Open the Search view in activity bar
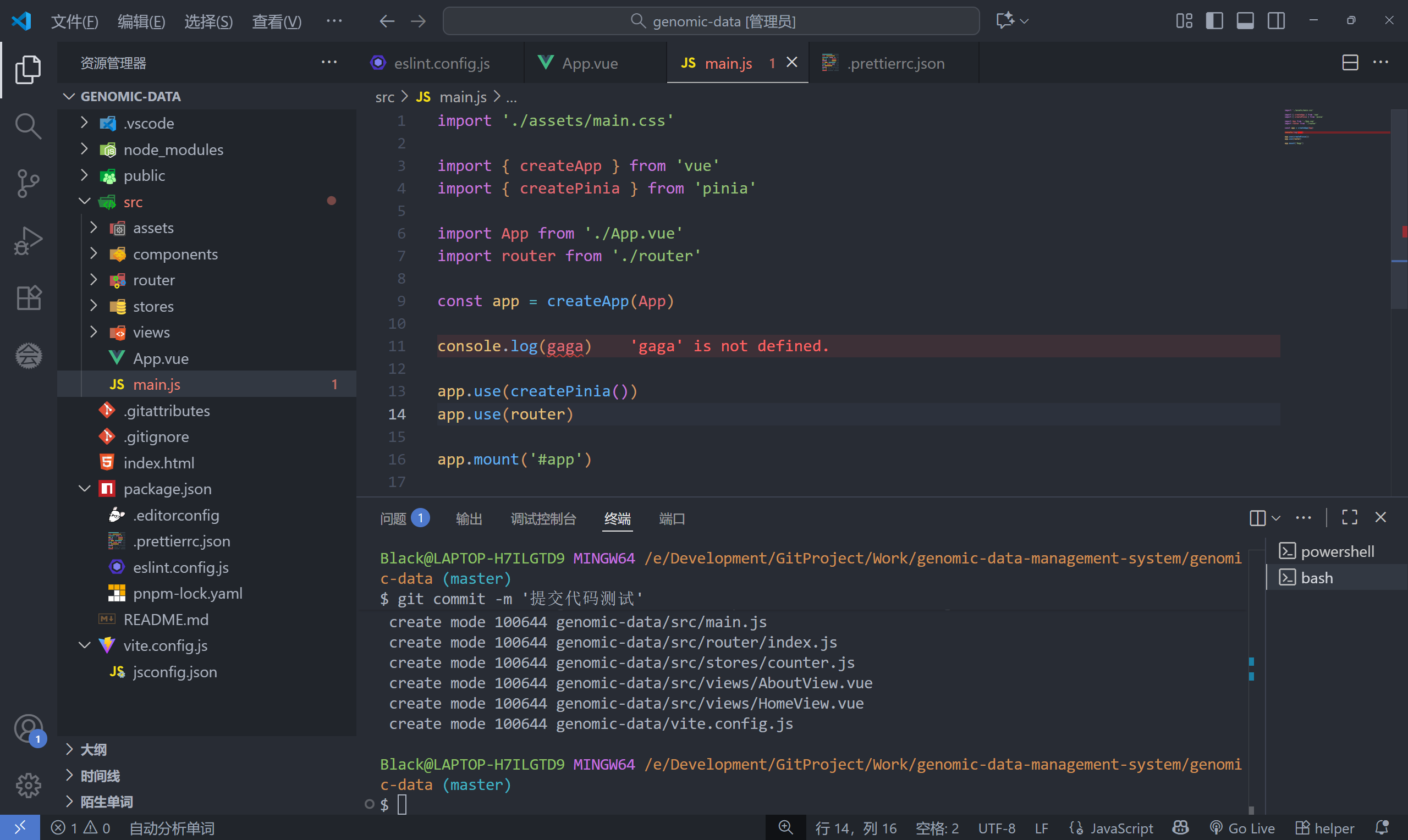1408x840 pixels. pos(28,126)
